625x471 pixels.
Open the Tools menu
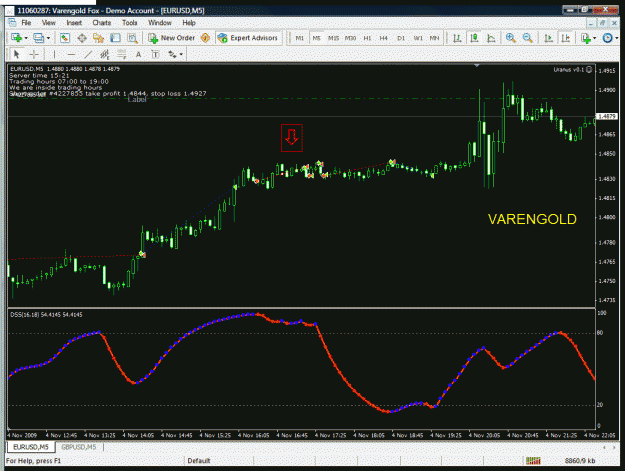(x=130, y=23)
